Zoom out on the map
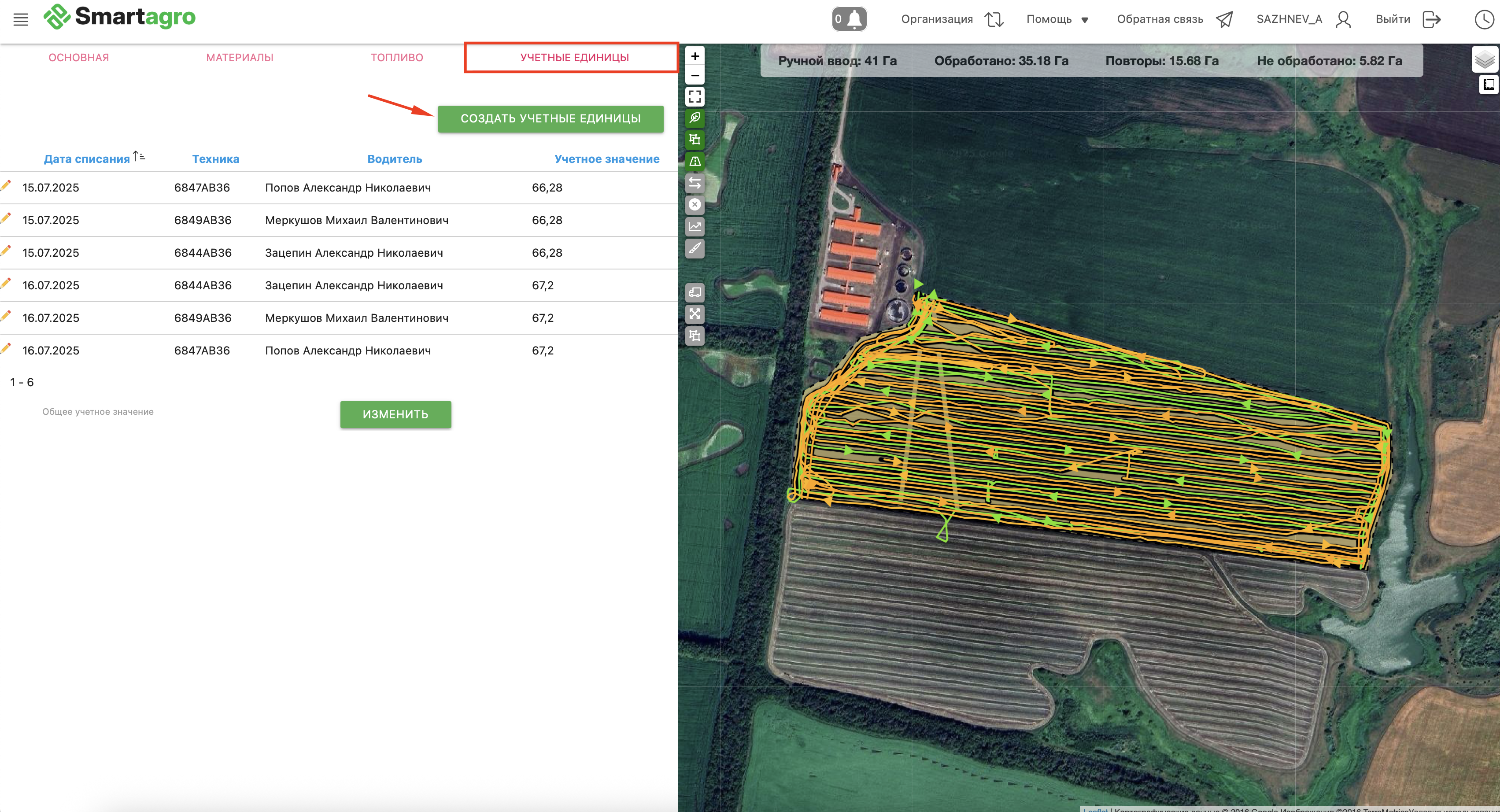Screen dimensions: 1500x812 click(695, 76)
